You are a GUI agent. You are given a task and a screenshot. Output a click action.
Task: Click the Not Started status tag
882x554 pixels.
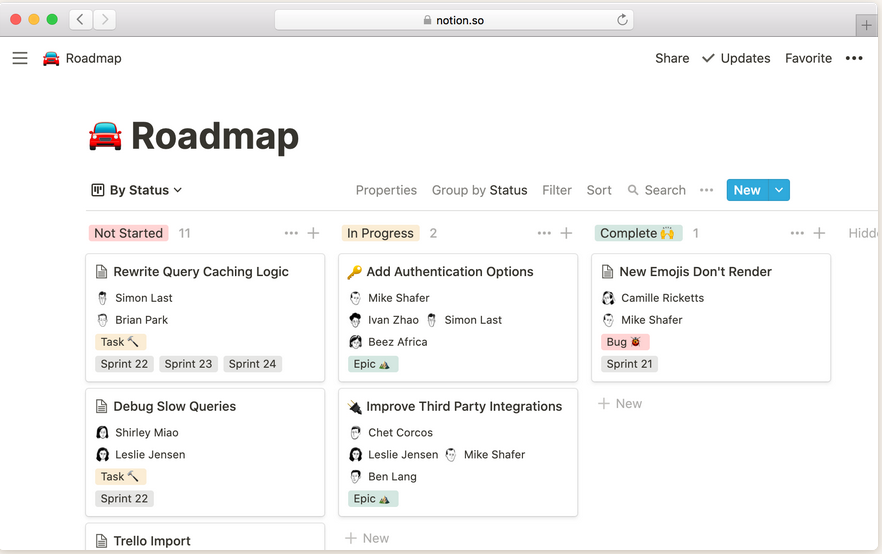128,233
